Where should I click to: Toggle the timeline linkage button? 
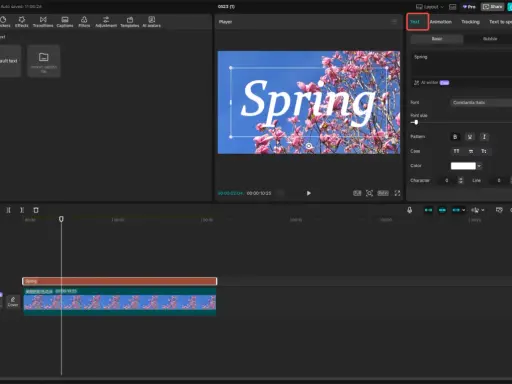pyautogui.click(x=456, y=210)
